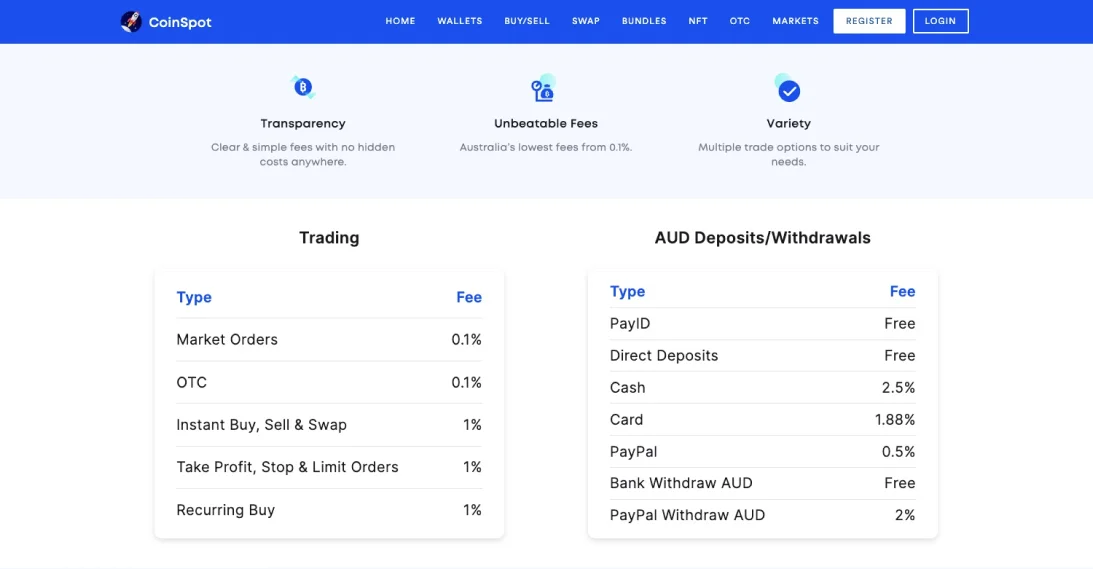Go to BUY/SELL in navigation
Viewport: 1093px width, 569px height.
coord(527,21)
